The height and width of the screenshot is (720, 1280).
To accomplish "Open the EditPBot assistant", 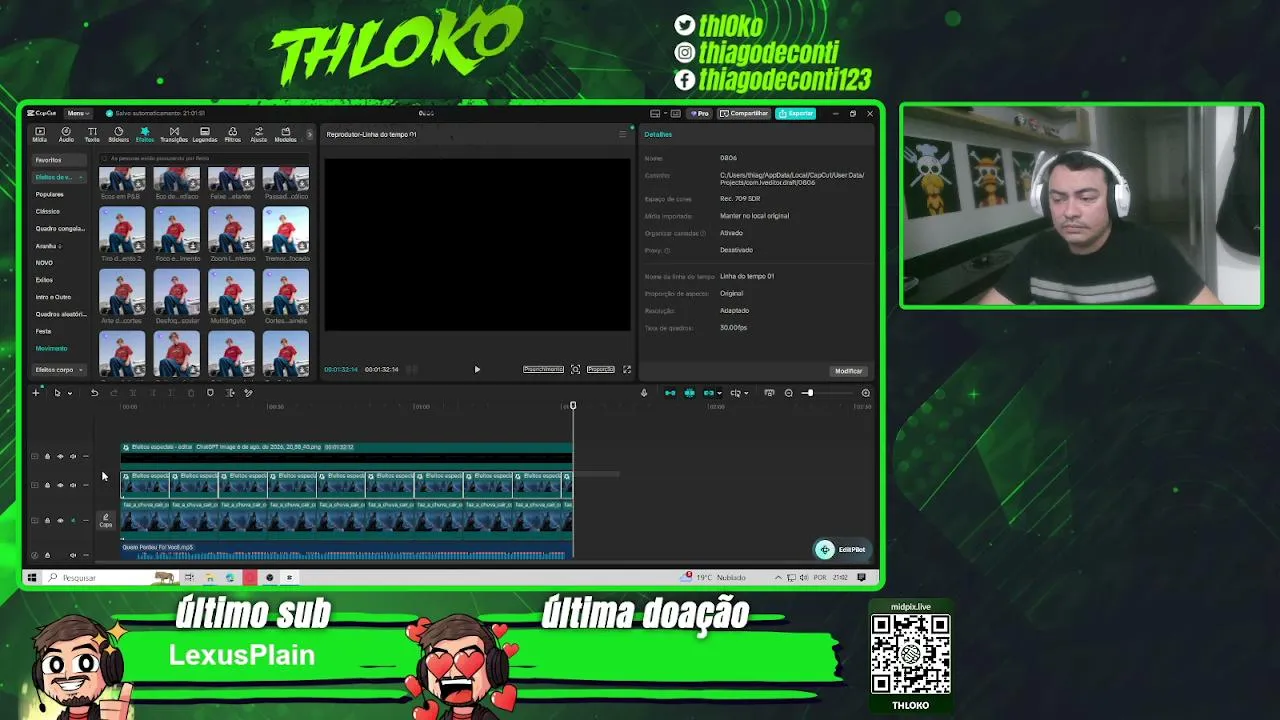I will (x=841, y=549).
